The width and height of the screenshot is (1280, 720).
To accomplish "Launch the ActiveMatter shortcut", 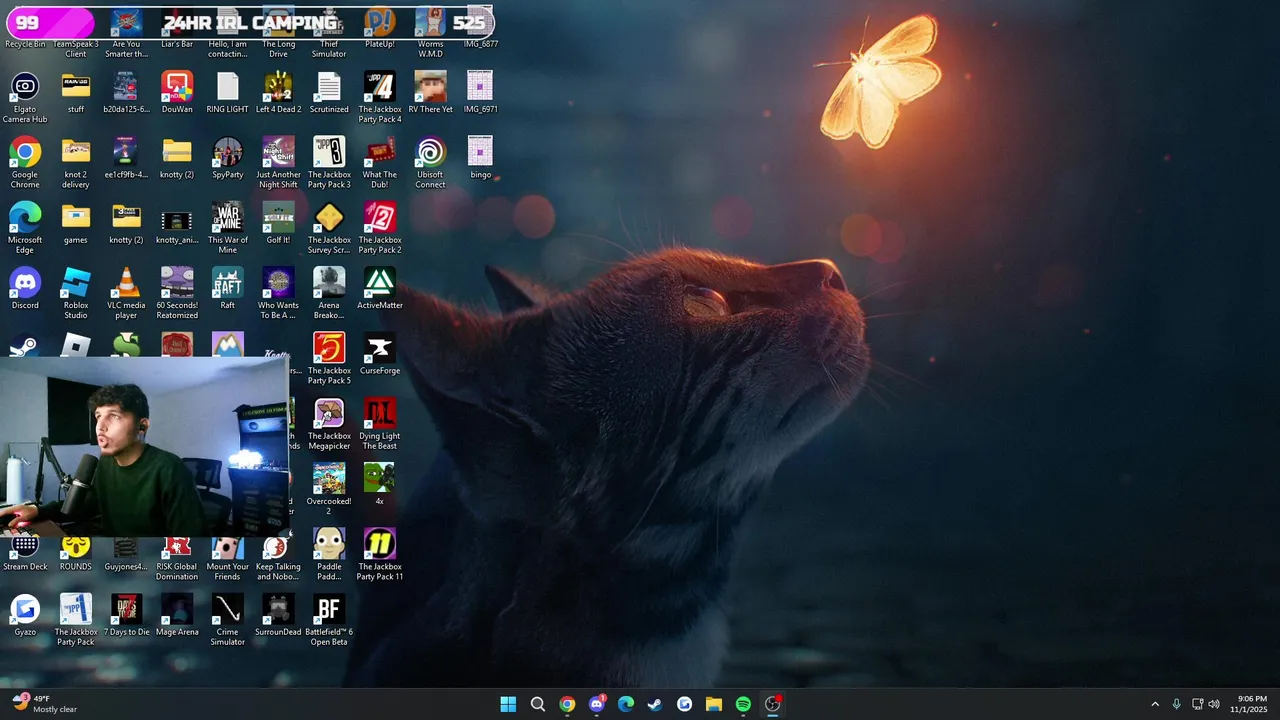I will [x=380, y=288].
